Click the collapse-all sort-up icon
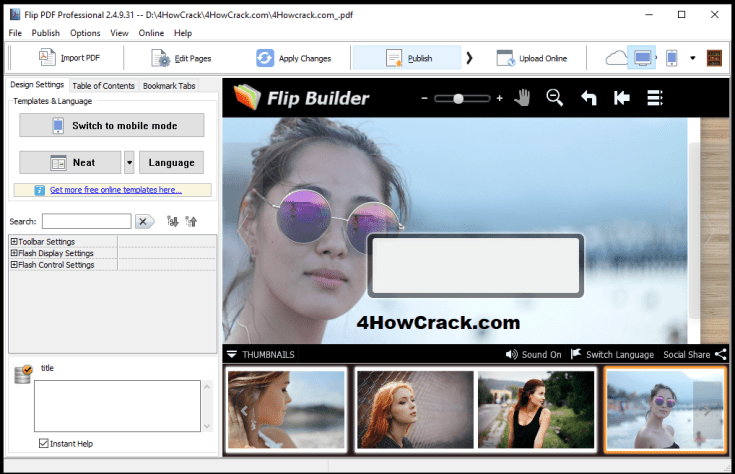 tap(191, 221)
